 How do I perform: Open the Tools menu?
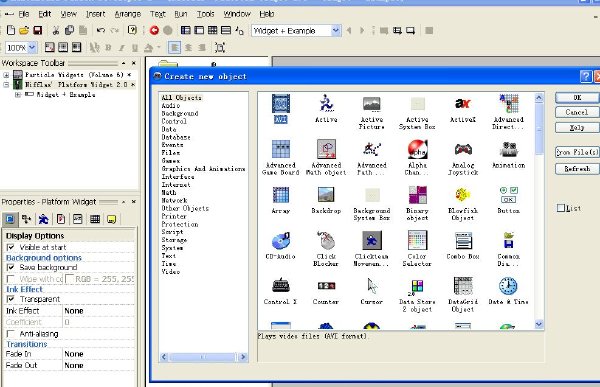tap(205, 14)
